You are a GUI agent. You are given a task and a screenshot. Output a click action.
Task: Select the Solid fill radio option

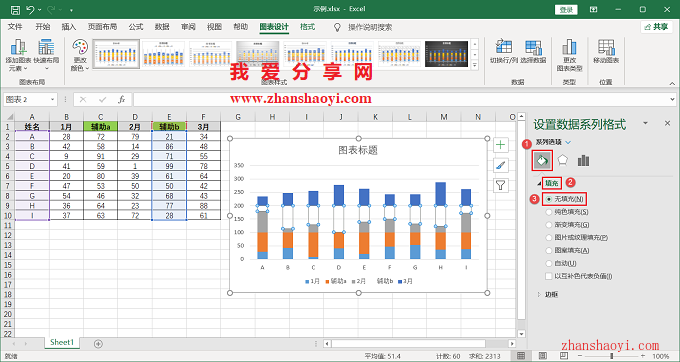point(549,212)
